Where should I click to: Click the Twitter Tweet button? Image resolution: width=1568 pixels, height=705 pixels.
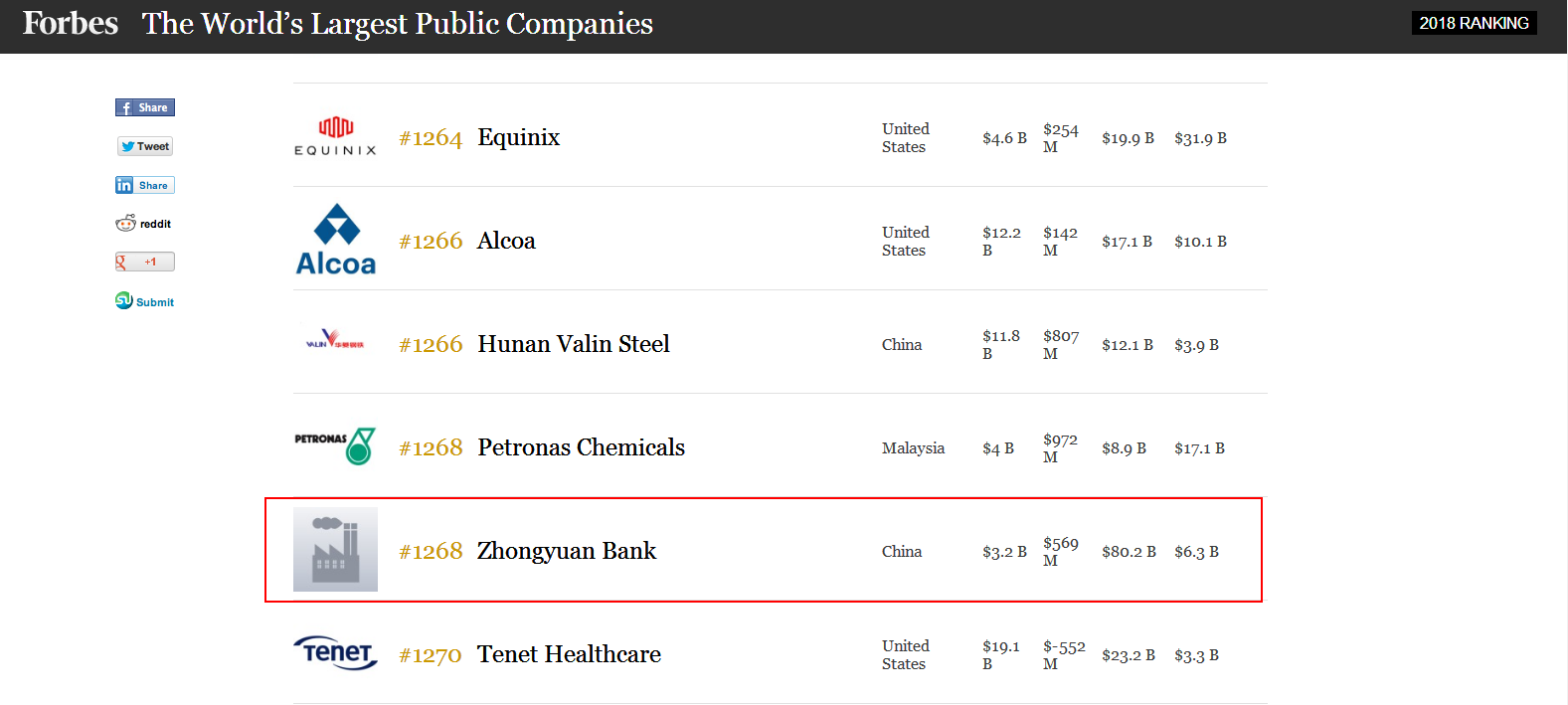click(x=145, y=146)
